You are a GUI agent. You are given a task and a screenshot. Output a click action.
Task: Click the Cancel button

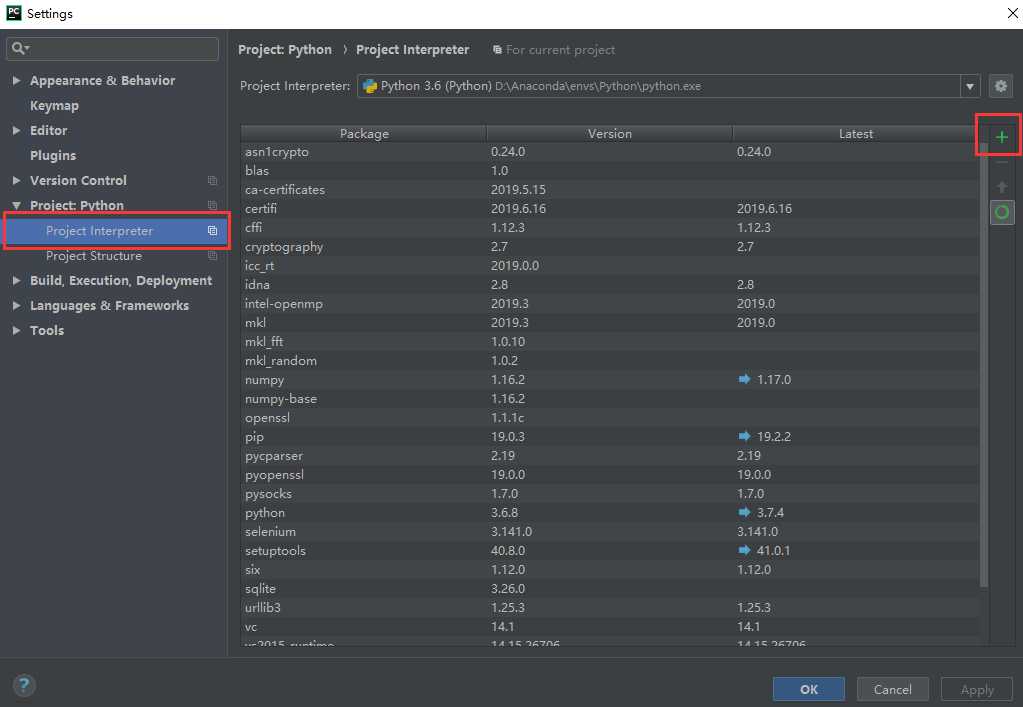[893, 689]
